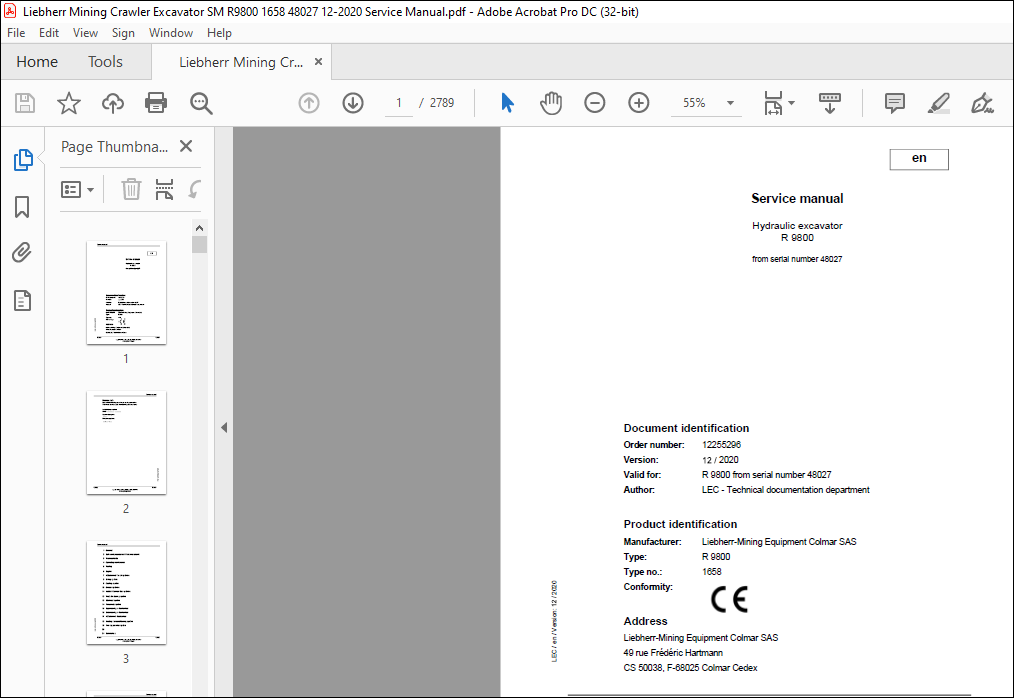1014x698 pixels.
Task: Open the find text magnifier icon
Action: [200, 103]
